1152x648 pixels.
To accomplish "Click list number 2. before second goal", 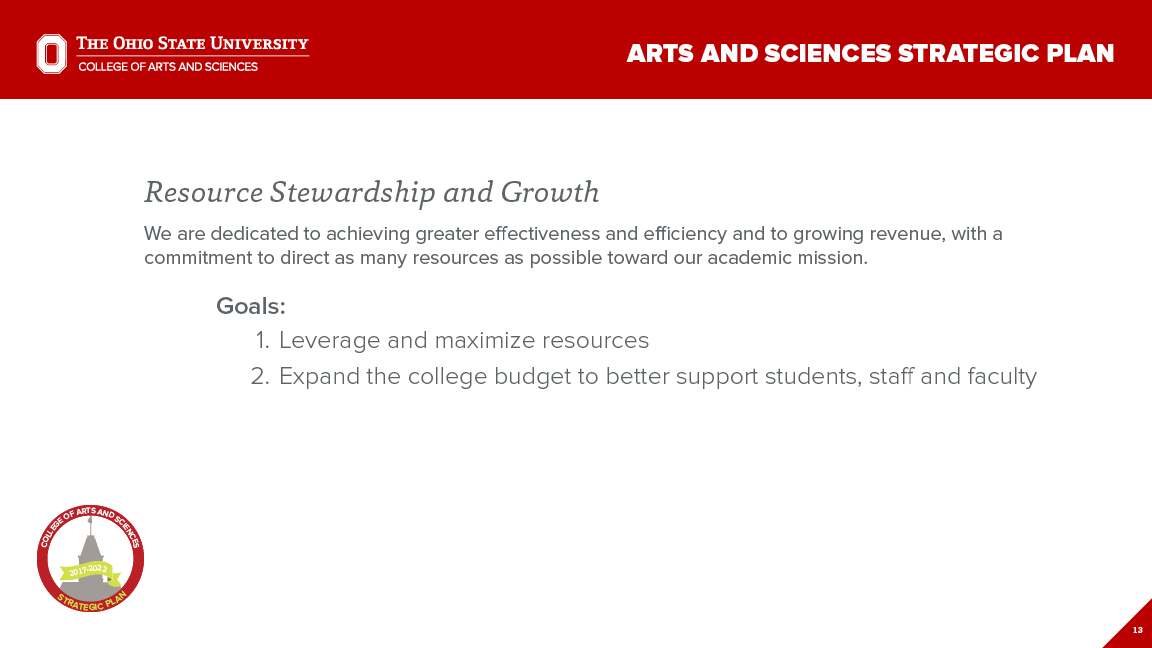I will 260,376.
